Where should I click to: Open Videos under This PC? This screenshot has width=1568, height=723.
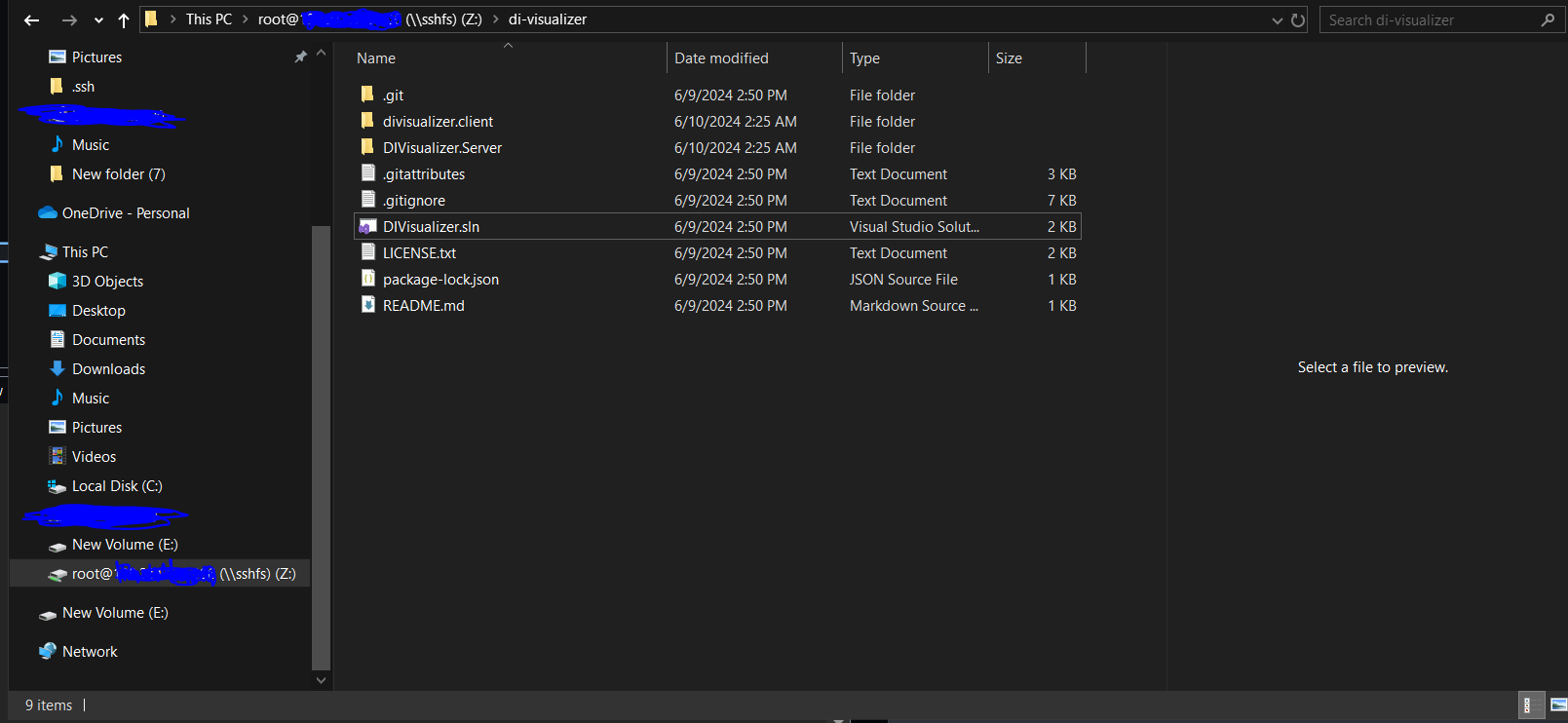(x=94, y=457)
